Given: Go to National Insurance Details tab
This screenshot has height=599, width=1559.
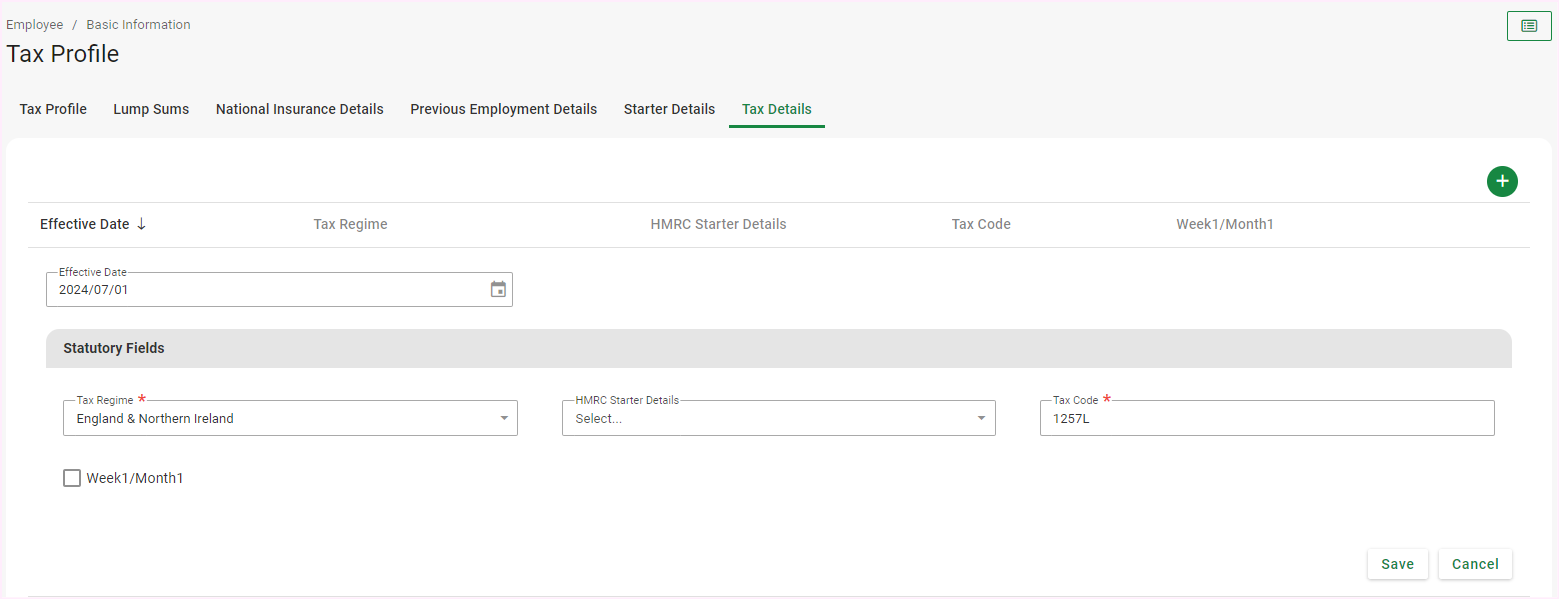Looking at the screenshot, I should pyautogui.click(x=299, y=109).
